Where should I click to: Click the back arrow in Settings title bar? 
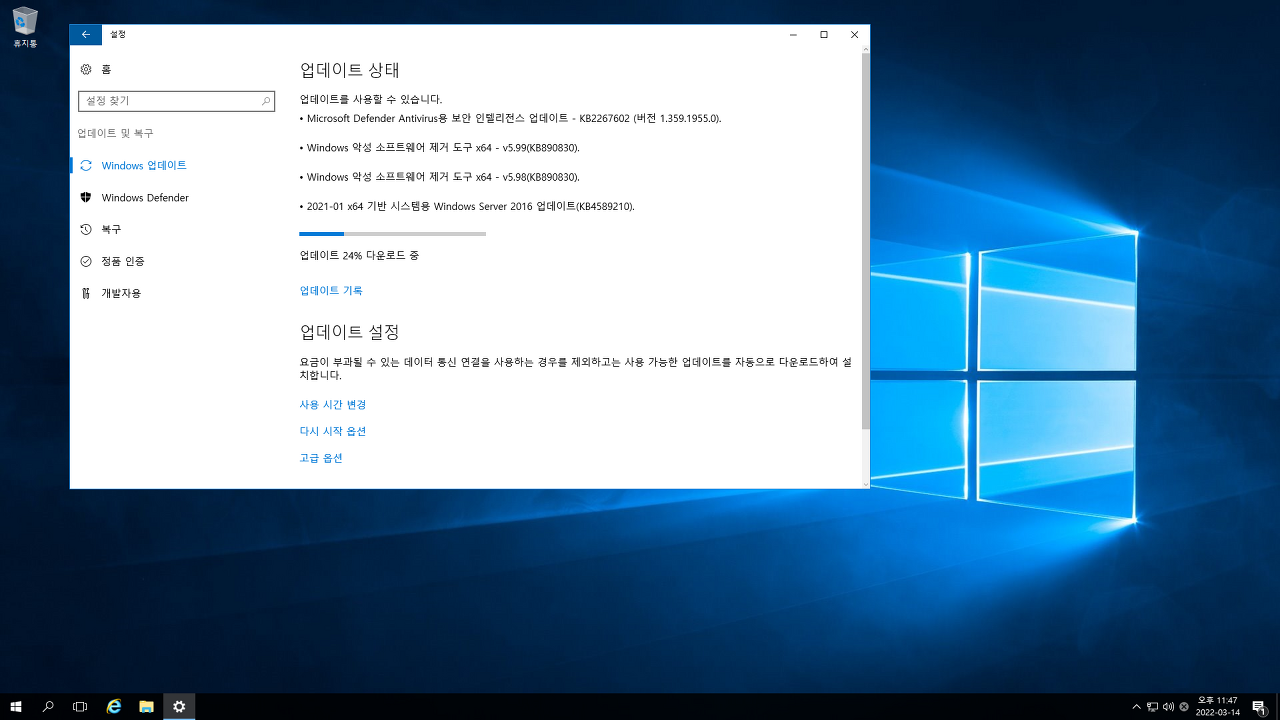coord(86,34)
